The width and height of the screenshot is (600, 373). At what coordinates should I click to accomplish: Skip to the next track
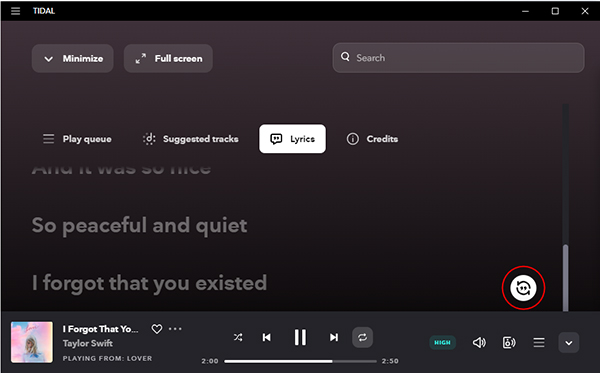point(334,337)
